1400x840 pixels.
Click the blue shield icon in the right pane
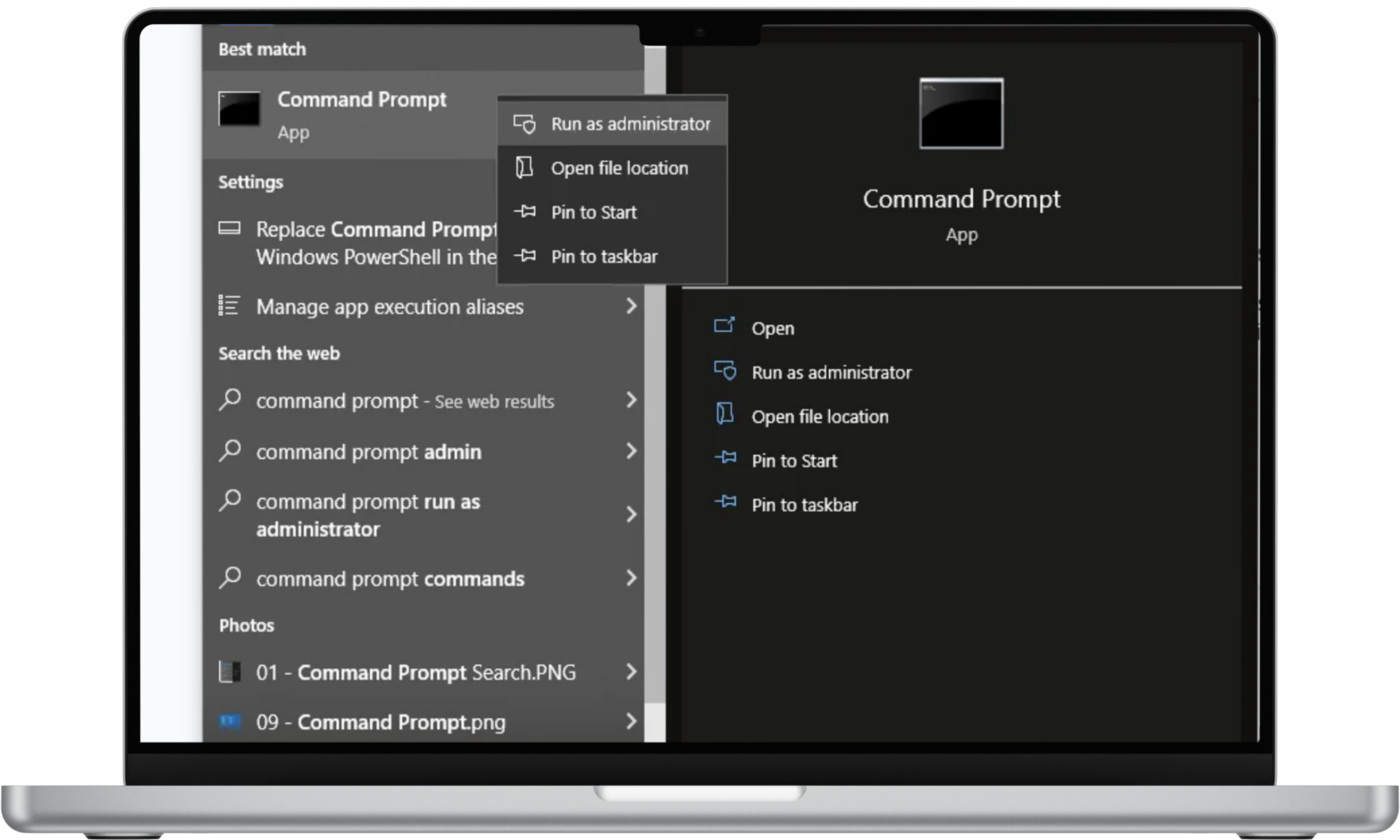click(x=725, y=371)
